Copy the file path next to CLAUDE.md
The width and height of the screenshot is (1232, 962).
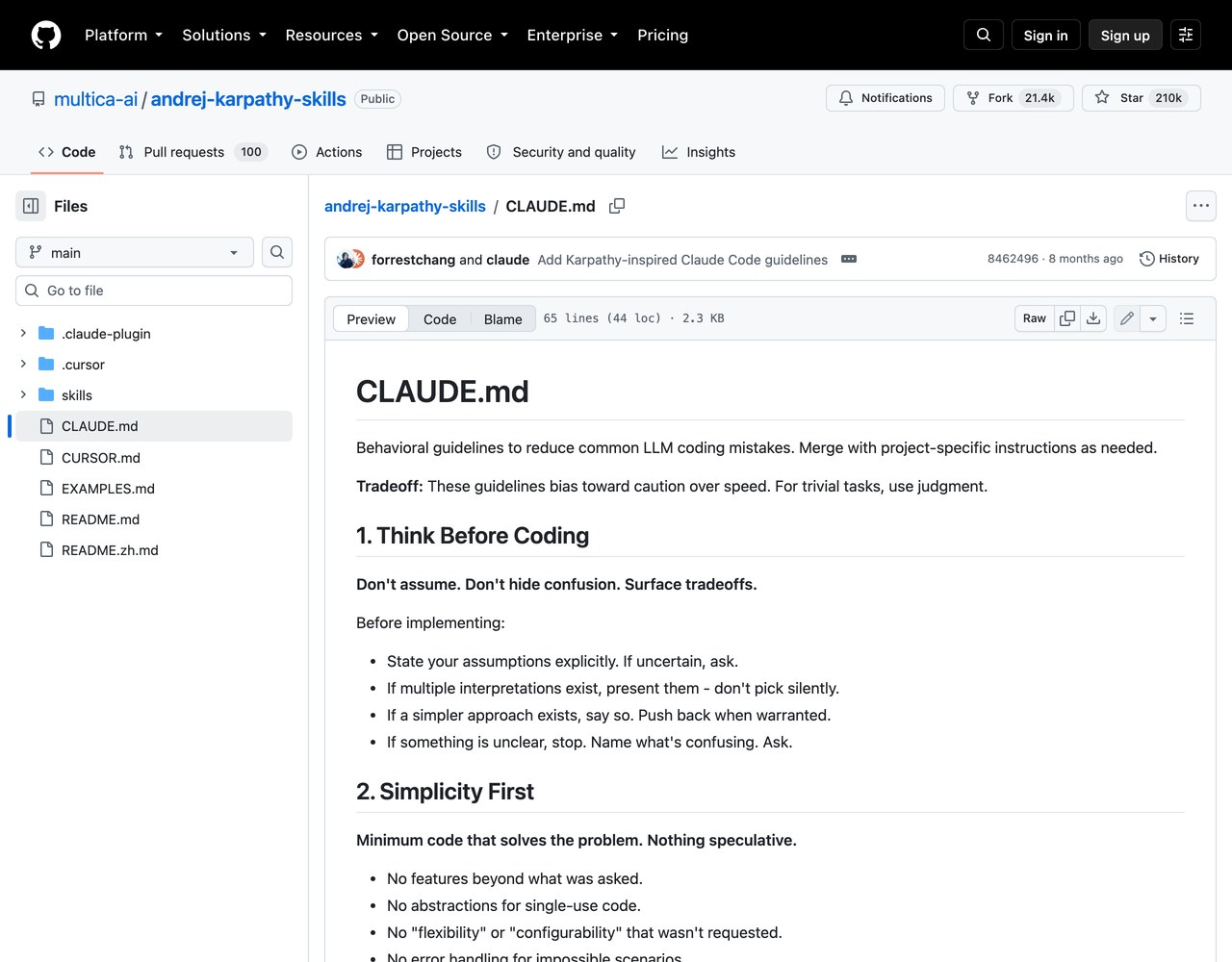(x=617, y=206)
